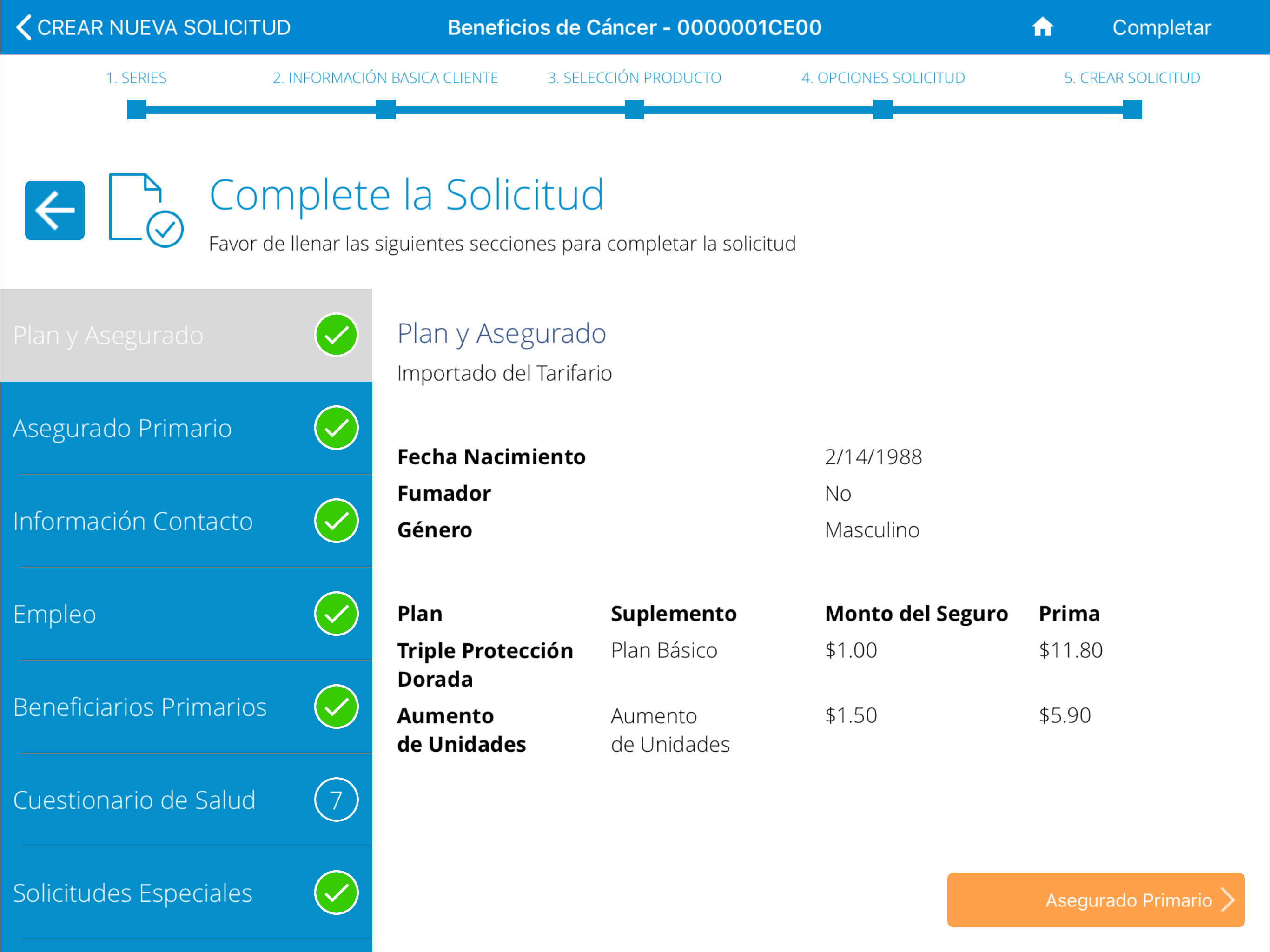Open step 1. Series
This screenshot has height=952, width=1270.
tap(136, 78)
